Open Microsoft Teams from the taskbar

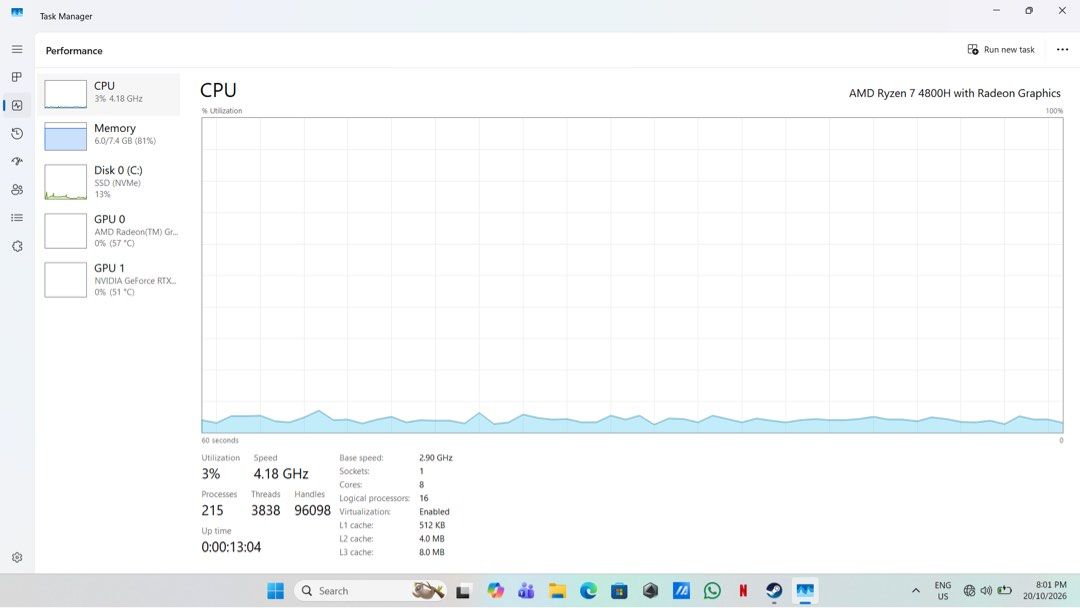[526, 591]
